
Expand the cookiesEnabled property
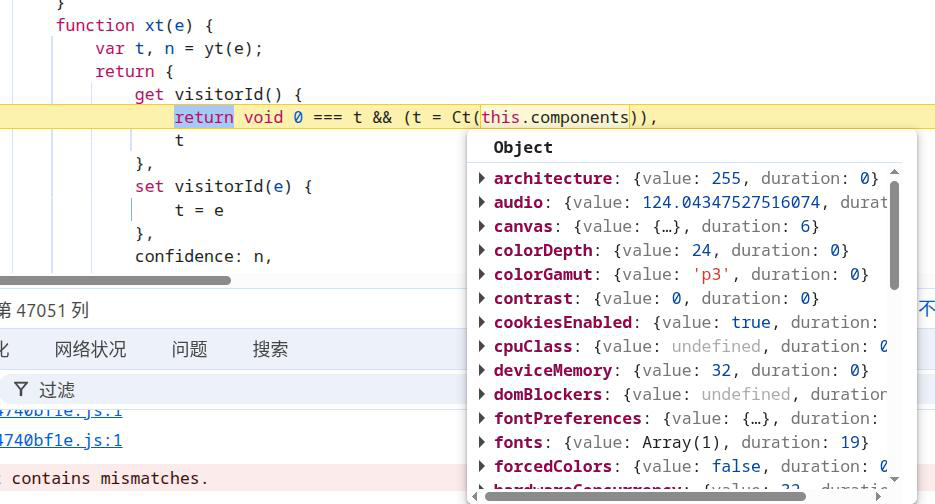coord(482,322)
